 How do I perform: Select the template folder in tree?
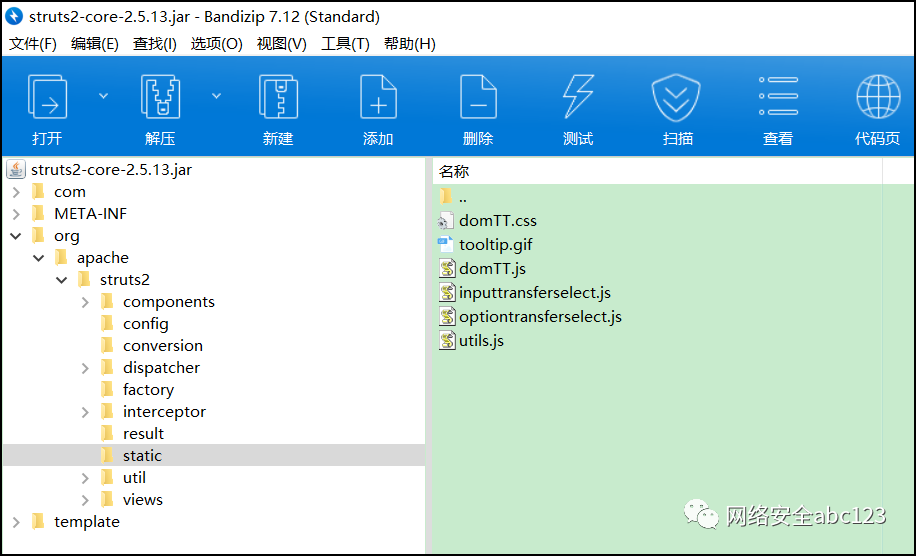coord(86,522)
